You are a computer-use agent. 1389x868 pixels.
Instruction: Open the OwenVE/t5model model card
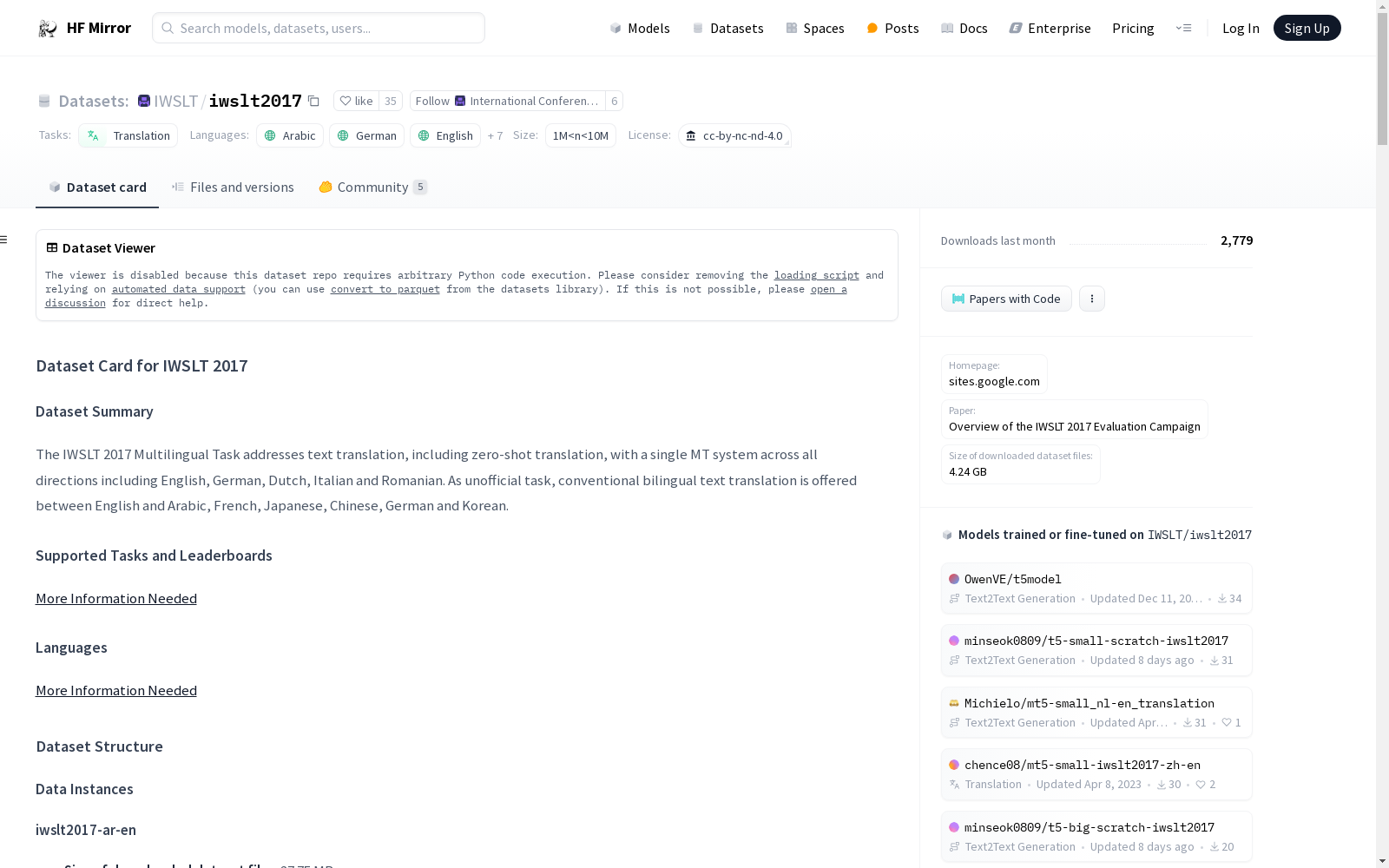click(x=1096, y=588)
